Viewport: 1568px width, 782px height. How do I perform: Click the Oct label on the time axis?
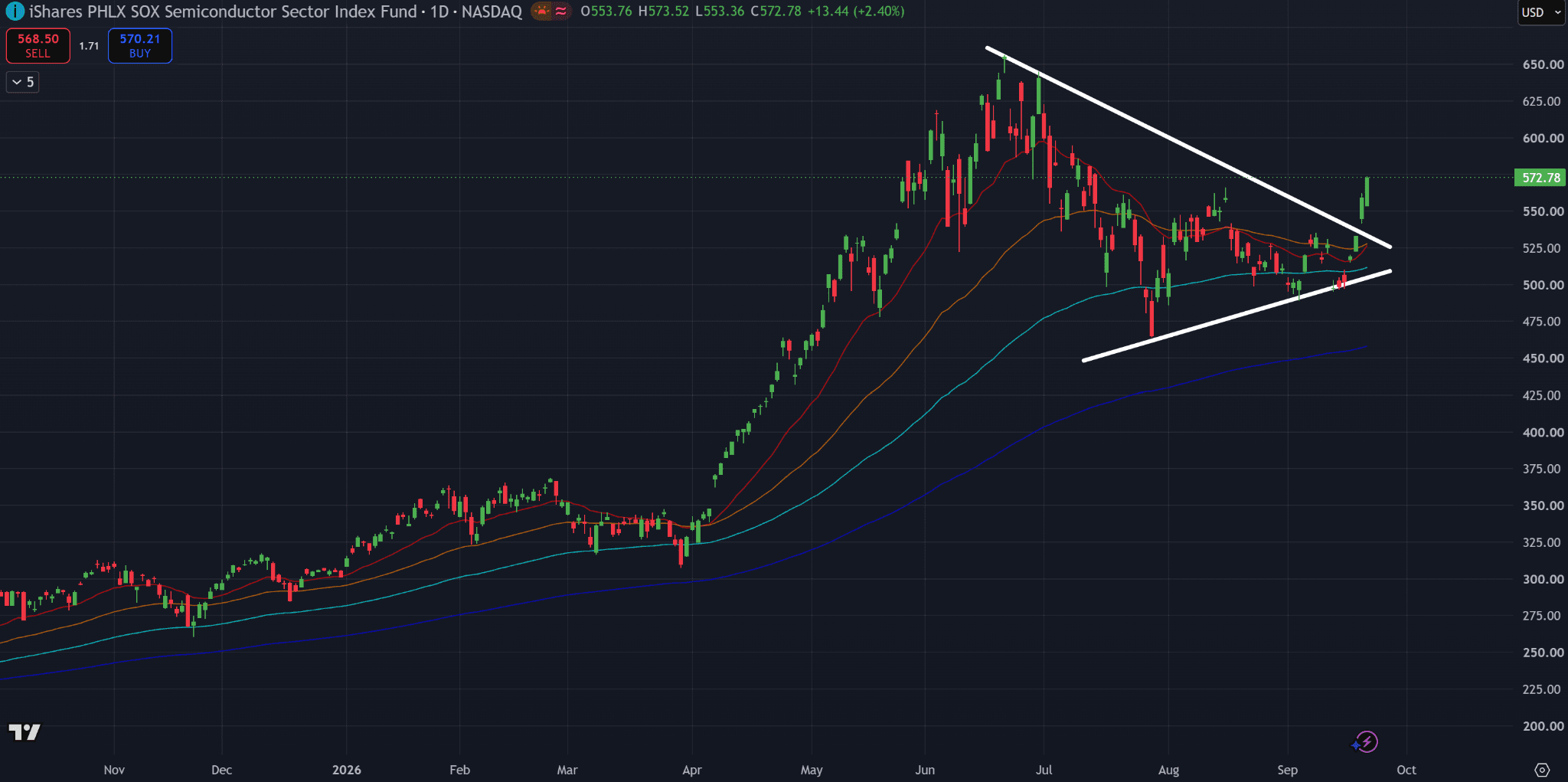click(1406, 770)
